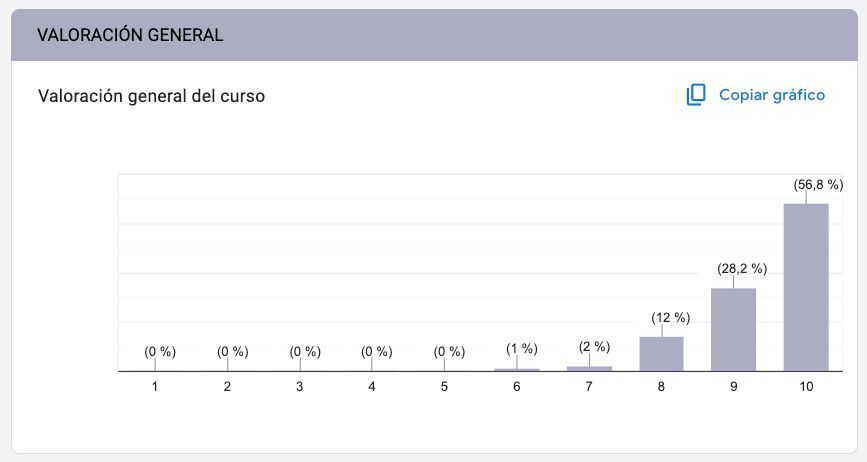Screen dimensions: 867x462
Task: Click the small bar for rating 6
Action: pyautogui.click(x=517, y=369)
